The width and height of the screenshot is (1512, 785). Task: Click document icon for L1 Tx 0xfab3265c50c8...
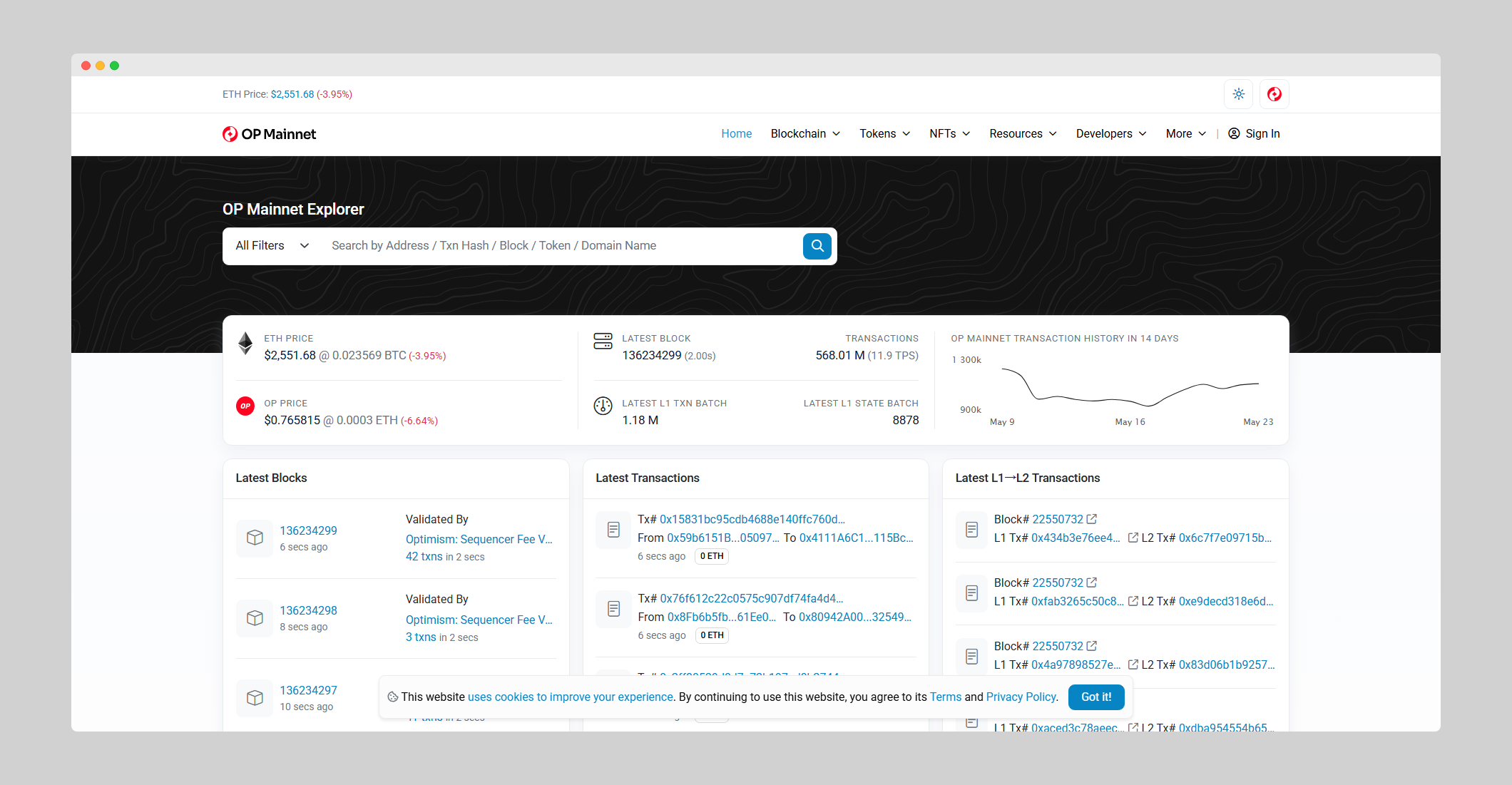coord(971,593)
